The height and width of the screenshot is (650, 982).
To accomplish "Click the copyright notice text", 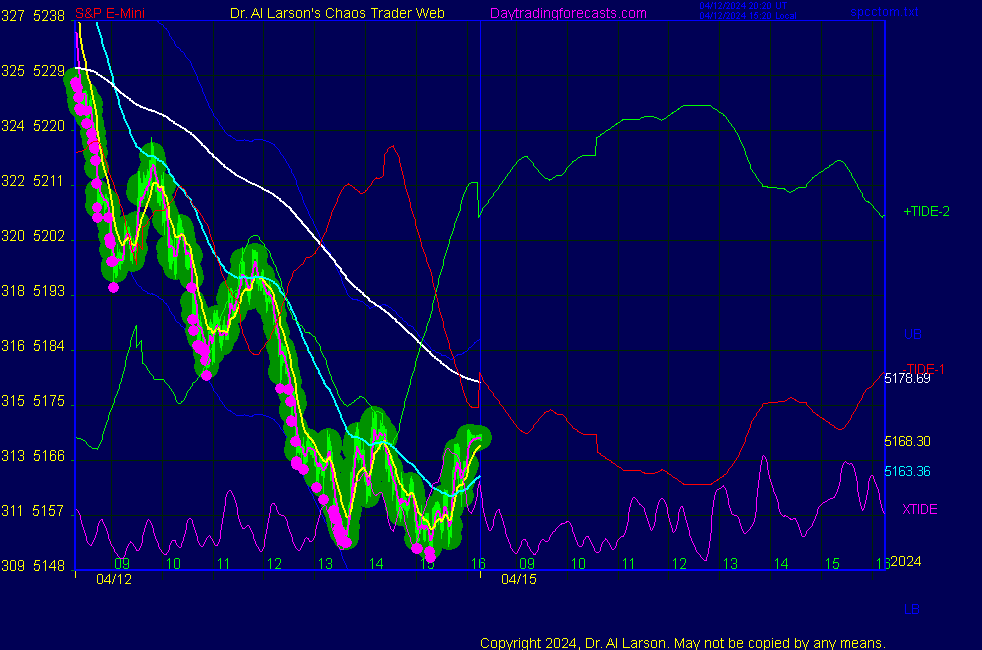I will tap(683, 643).
